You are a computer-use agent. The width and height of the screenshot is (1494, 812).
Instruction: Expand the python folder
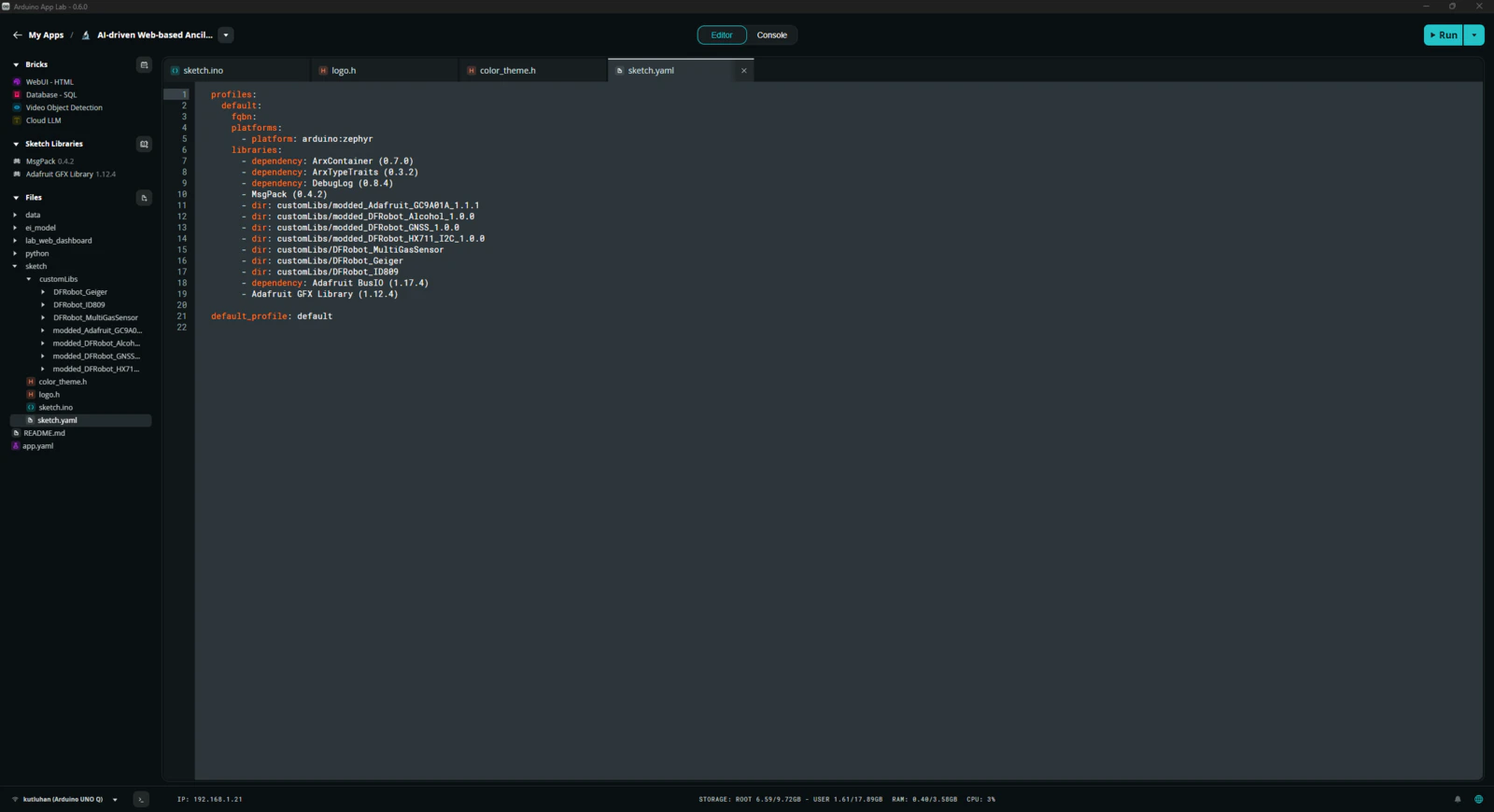click(15, 254)
